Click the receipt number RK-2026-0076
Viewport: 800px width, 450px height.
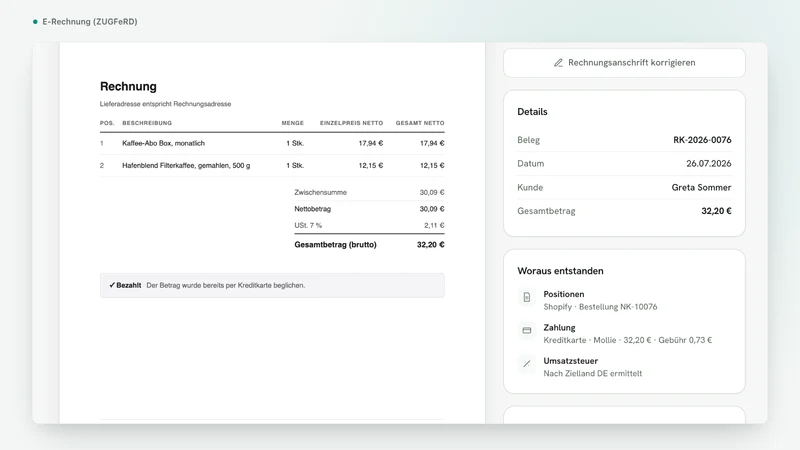click(x=702, y=140)
